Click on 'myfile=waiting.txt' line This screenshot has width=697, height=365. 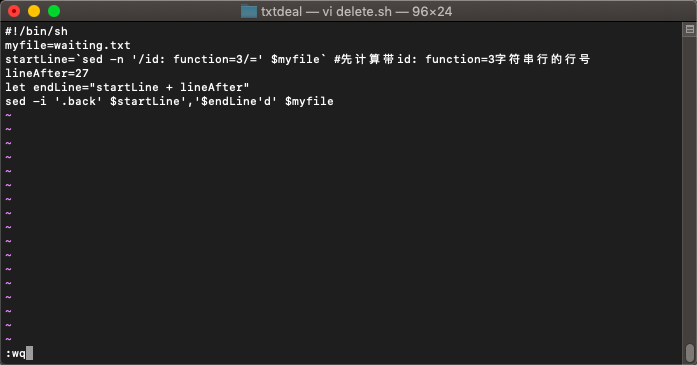coord(68,45)
